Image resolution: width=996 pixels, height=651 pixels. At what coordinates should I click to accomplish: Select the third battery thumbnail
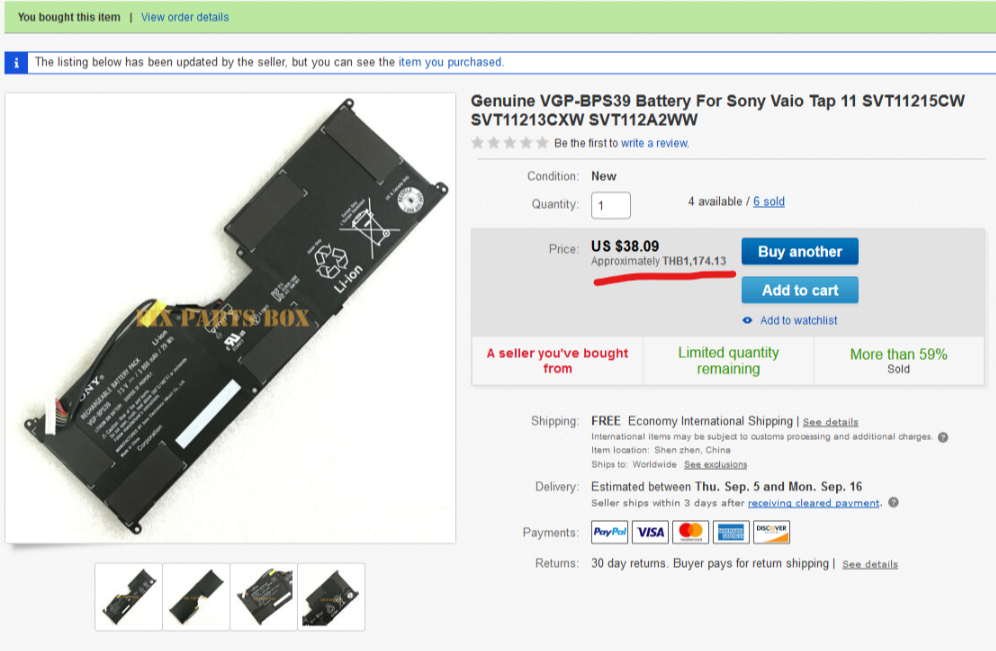coord(264,597)
